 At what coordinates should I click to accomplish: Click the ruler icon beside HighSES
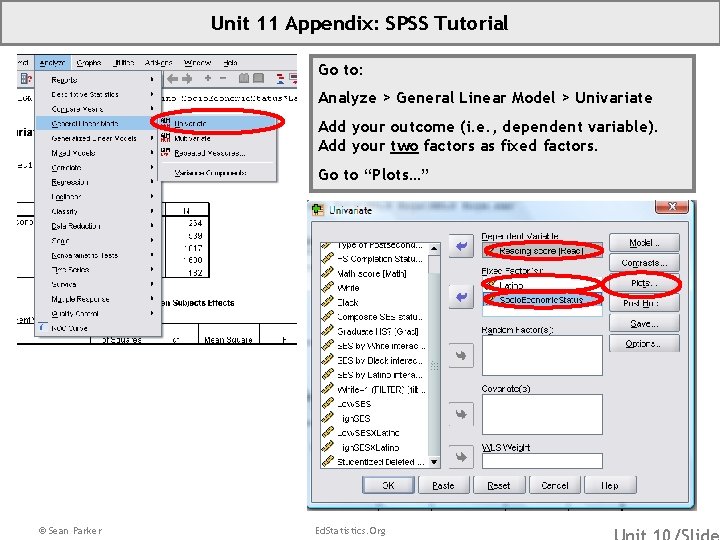327,418
